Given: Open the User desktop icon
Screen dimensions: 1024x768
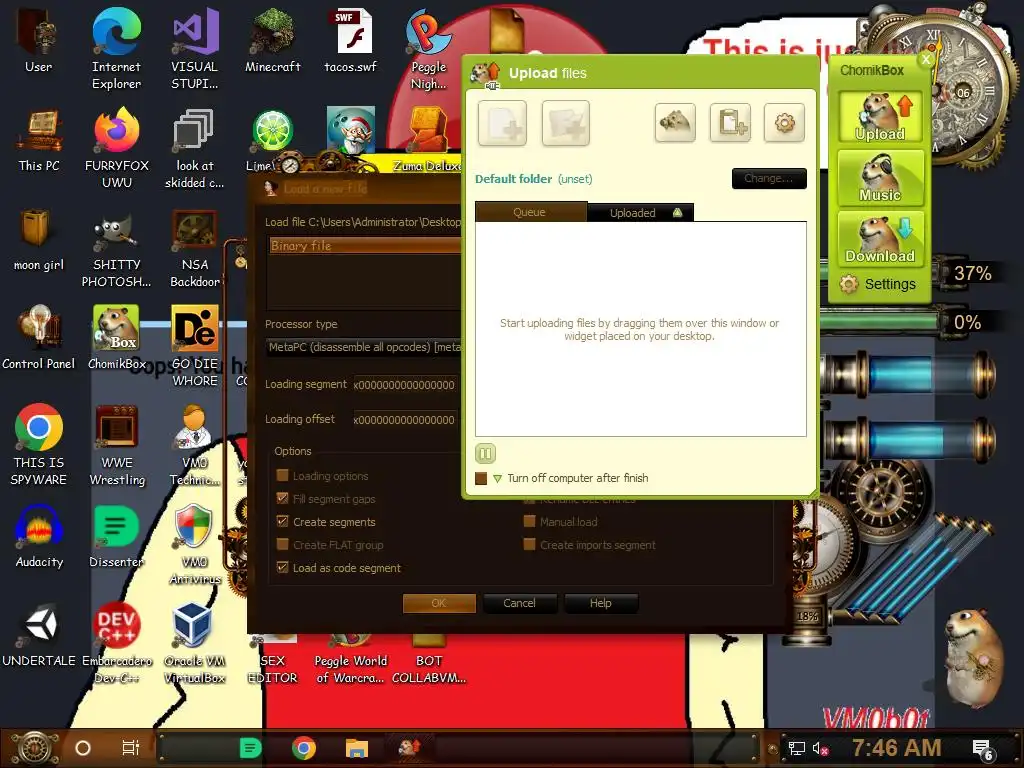Looking at the screenshot, I should coord(38,40).
